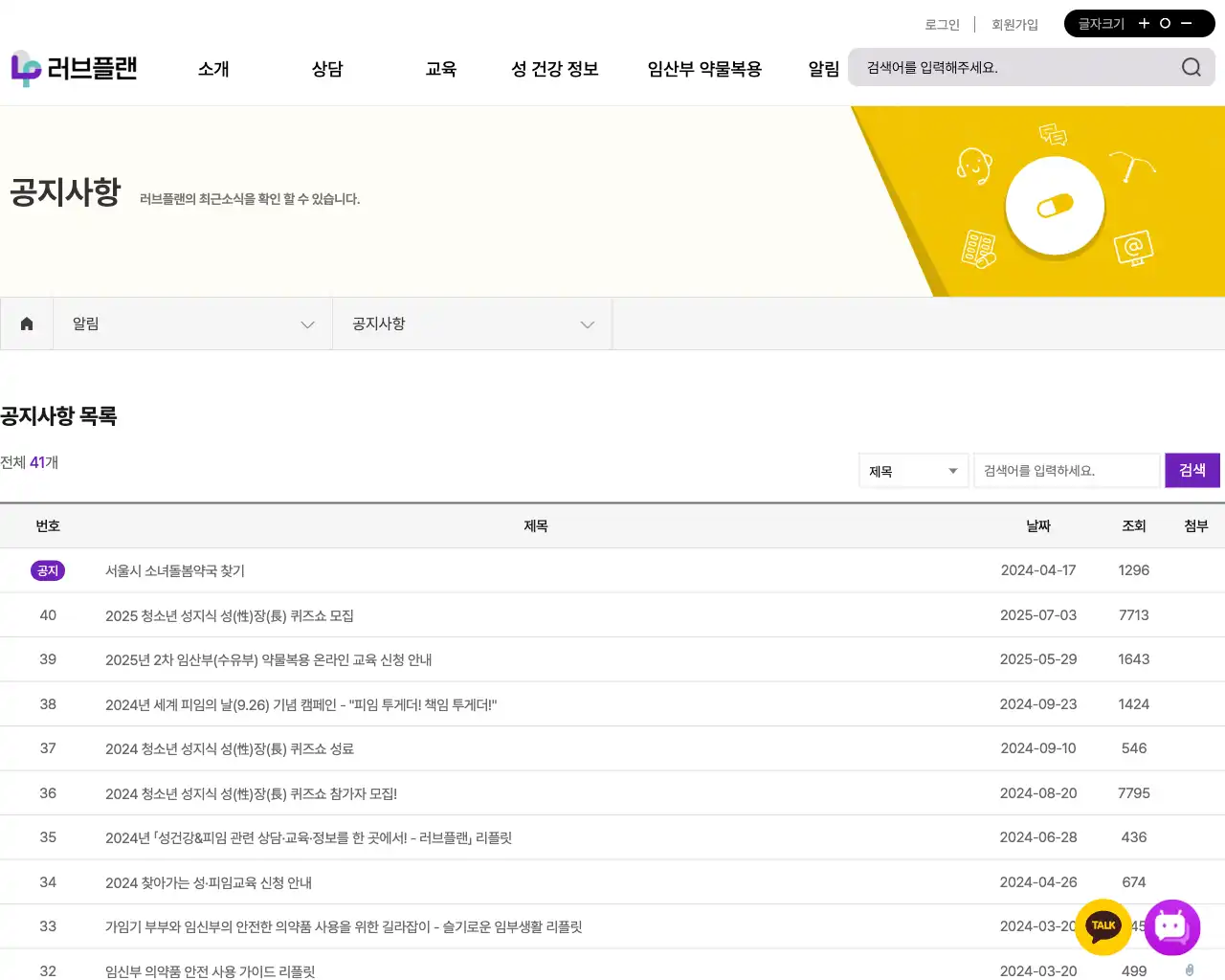This screenshot has width=1225, height=980.
Task: Open the 제목 search type dropdown
Action: (913, 471)
